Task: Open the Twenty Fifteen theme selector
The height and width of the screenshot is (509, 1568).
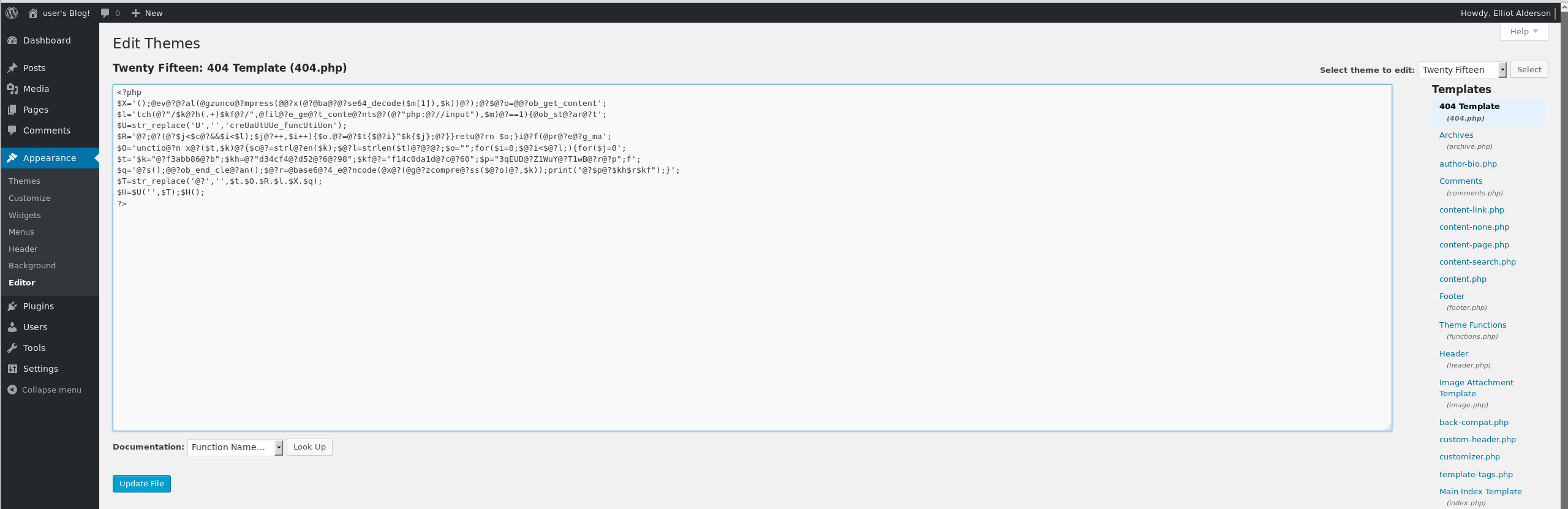Action: point(1462,70)
